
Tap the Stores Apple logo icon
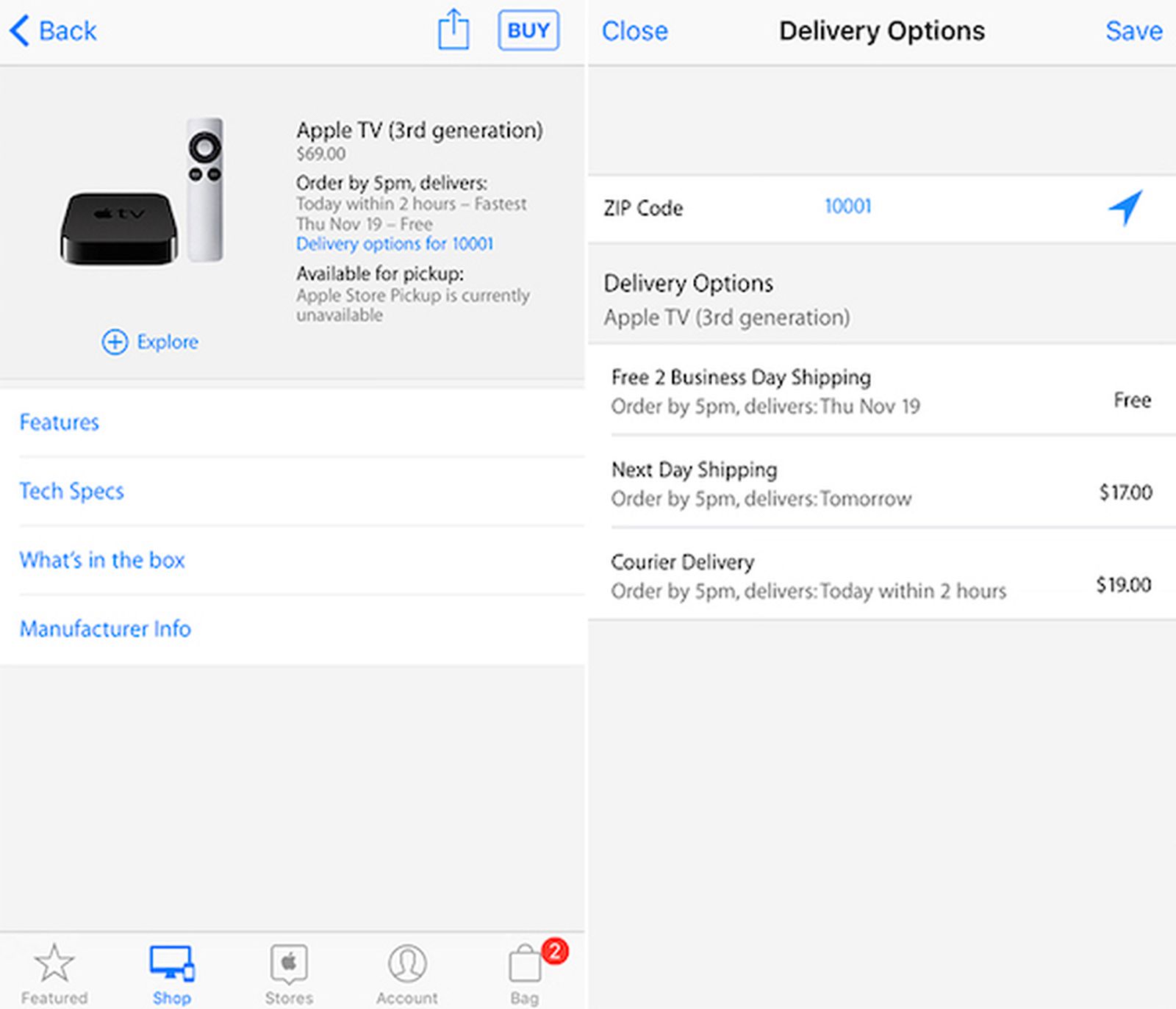pos(289,963)
